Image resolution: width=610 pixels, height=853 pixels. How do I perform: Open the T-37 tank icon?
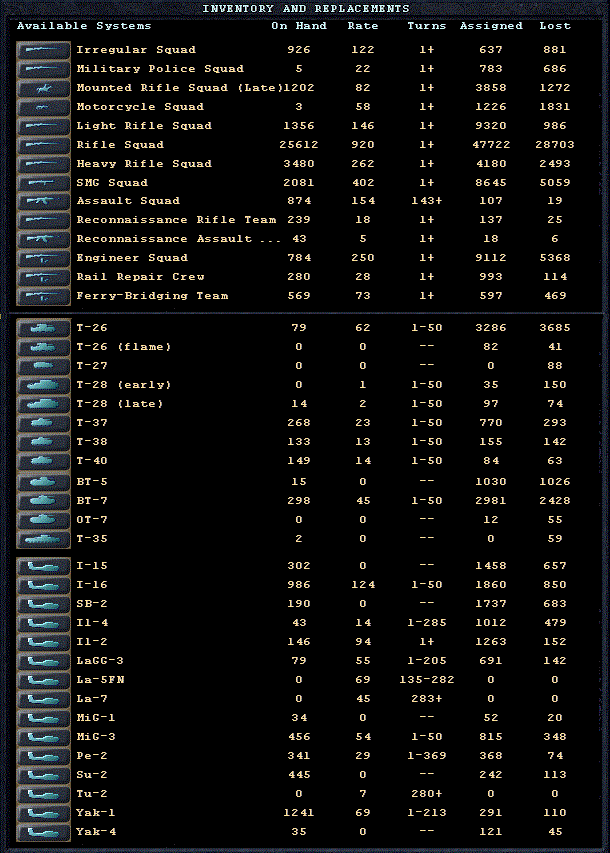44,423
